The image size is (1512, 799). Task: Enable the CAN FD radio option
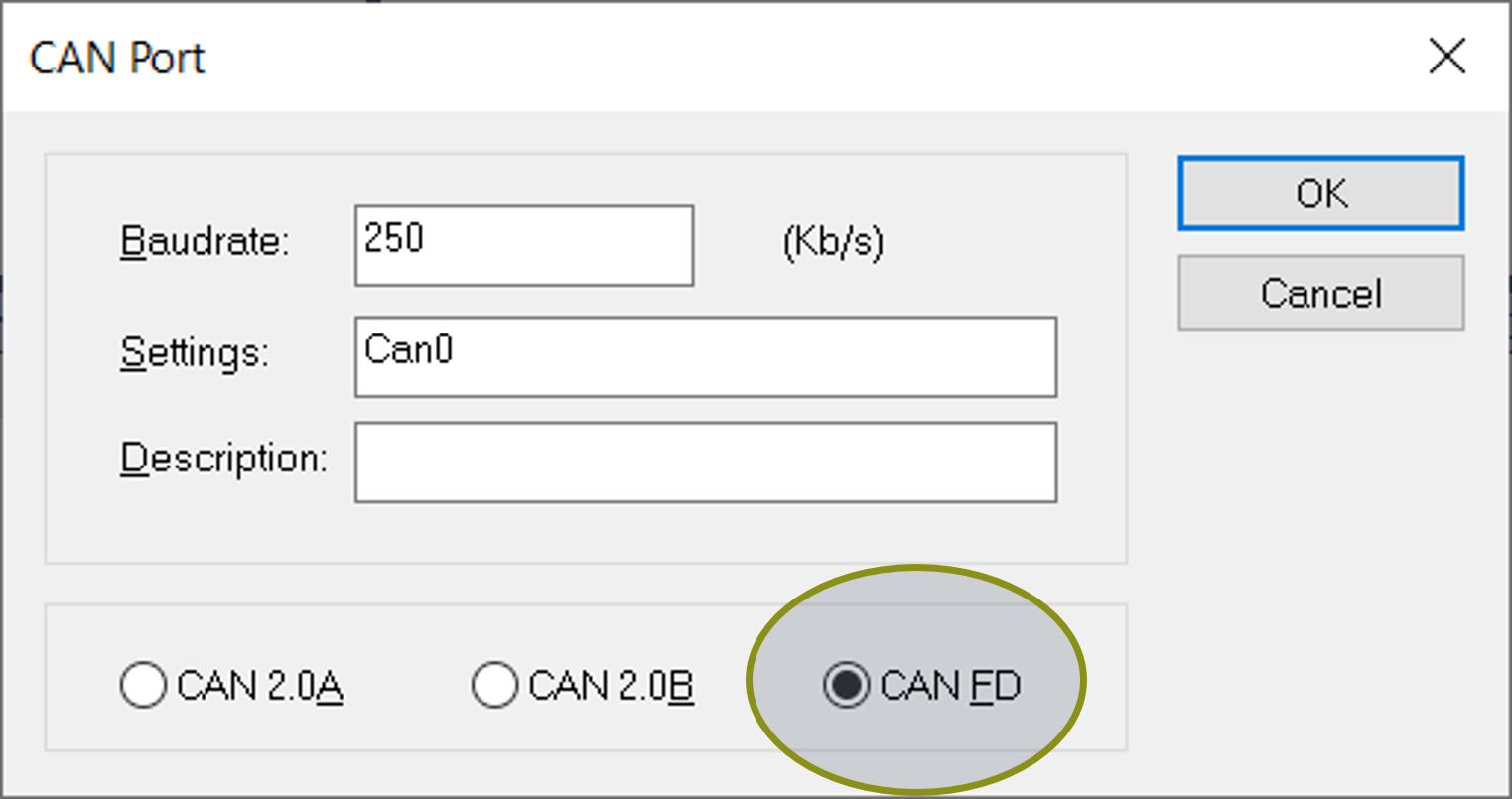[x=846, y=685]
